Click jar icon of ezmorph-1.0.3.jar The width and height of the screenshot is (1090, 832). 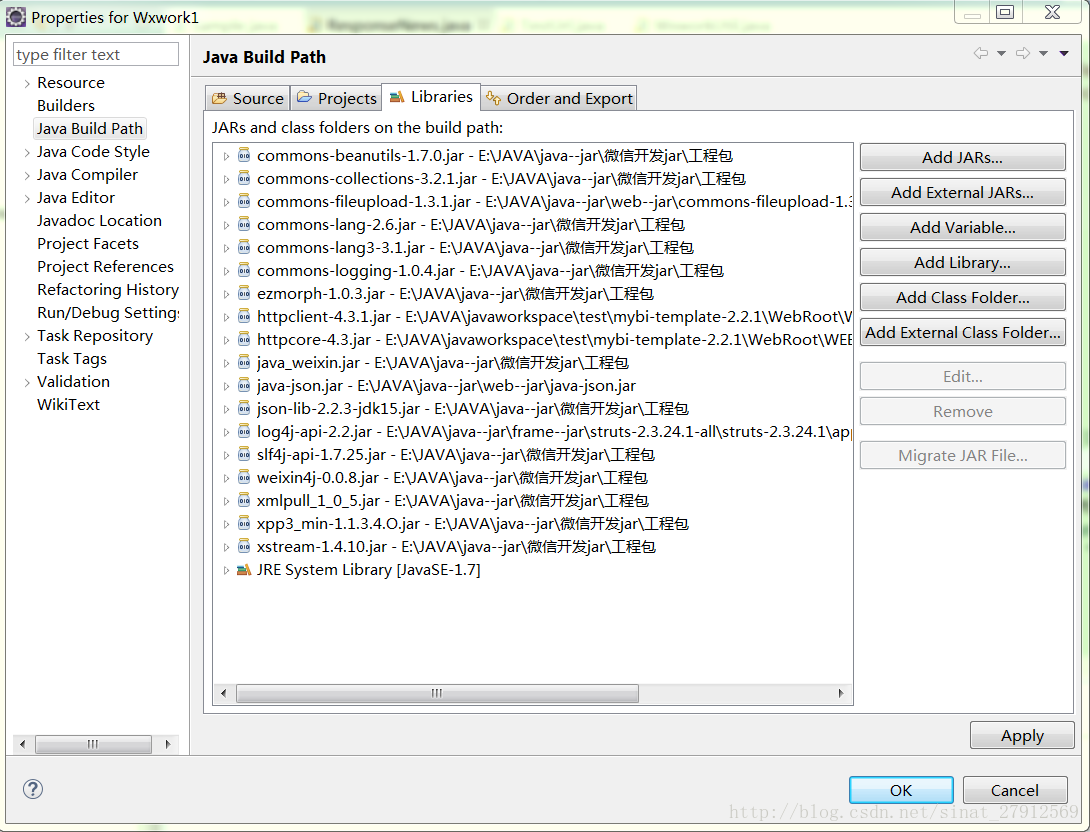244,293
